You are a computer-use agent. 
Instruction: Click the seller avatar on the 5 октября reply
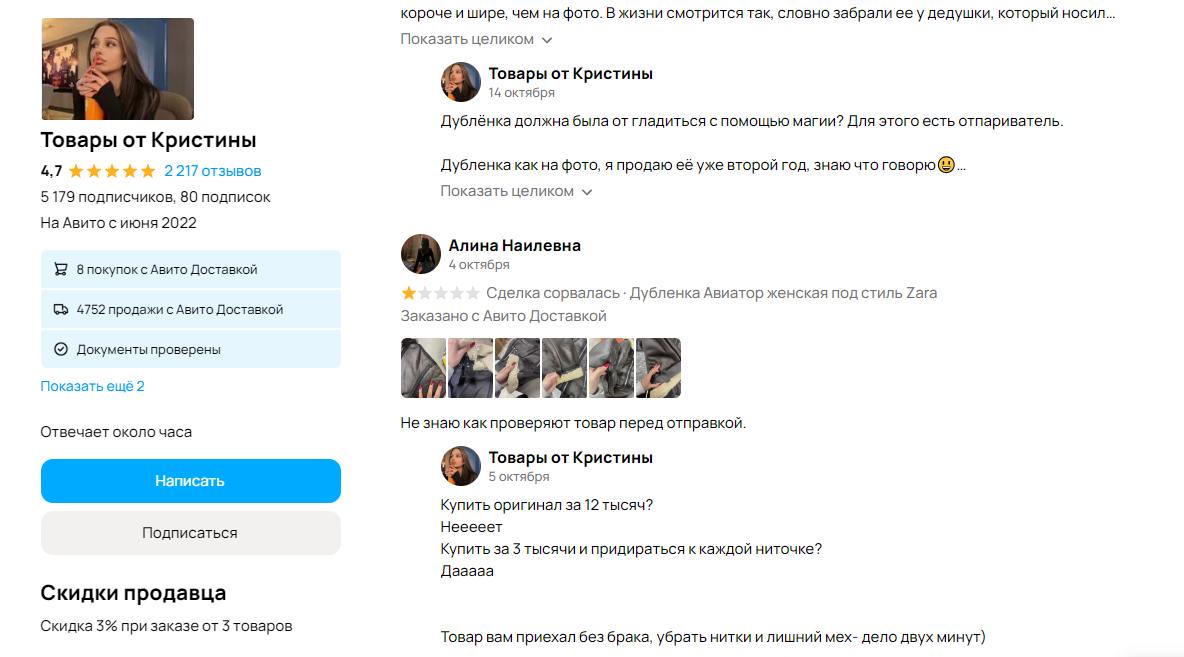(461, 466)
